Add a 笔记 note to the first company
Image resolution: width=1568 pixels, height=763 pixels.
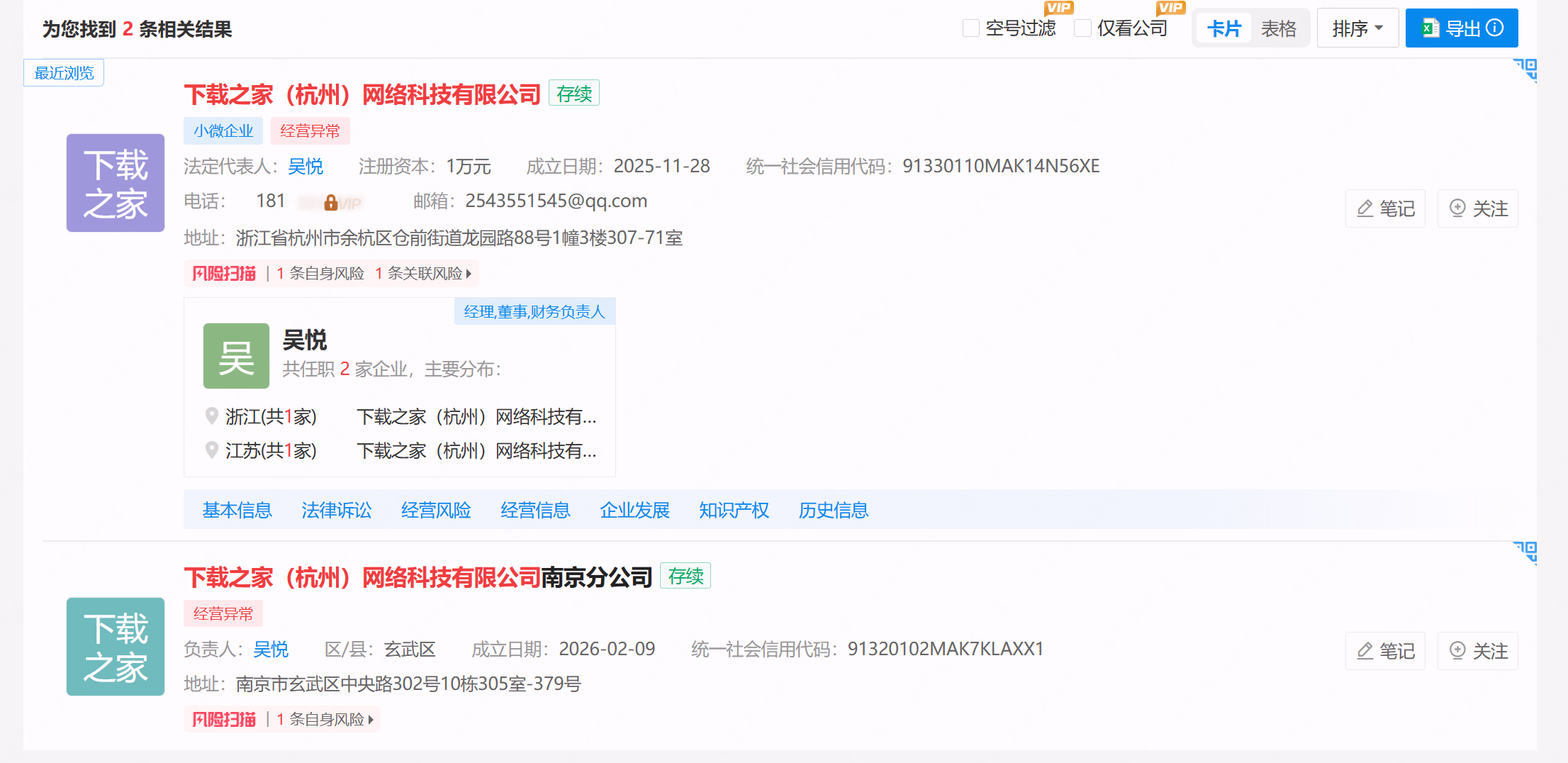(x=1385, y=208)
